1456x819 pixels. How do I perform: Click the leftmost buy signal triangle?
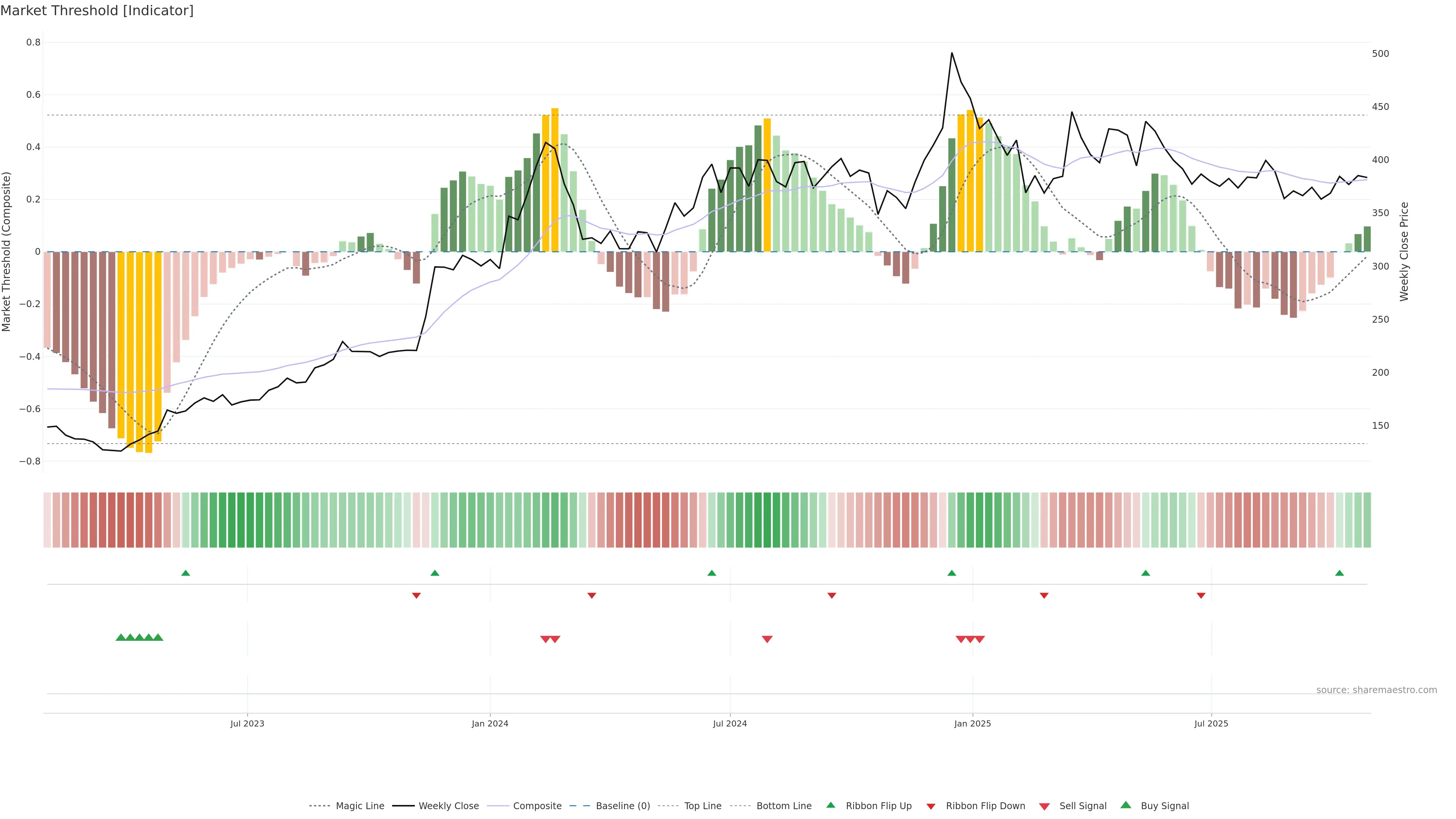(x=121, y=637)
